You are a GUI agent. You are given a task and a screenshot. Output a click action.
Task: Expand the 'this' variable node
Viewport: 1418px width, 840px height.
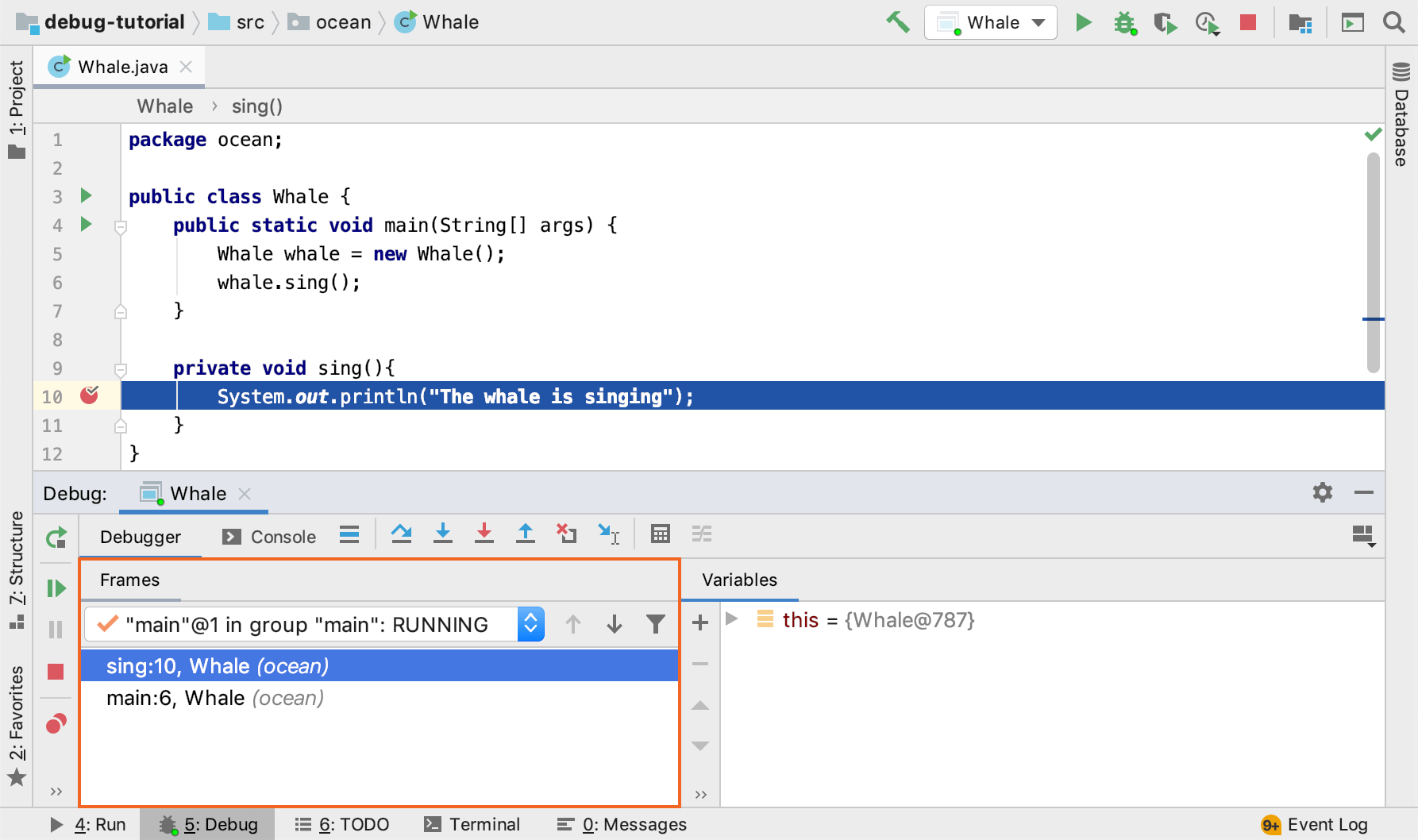732,619
